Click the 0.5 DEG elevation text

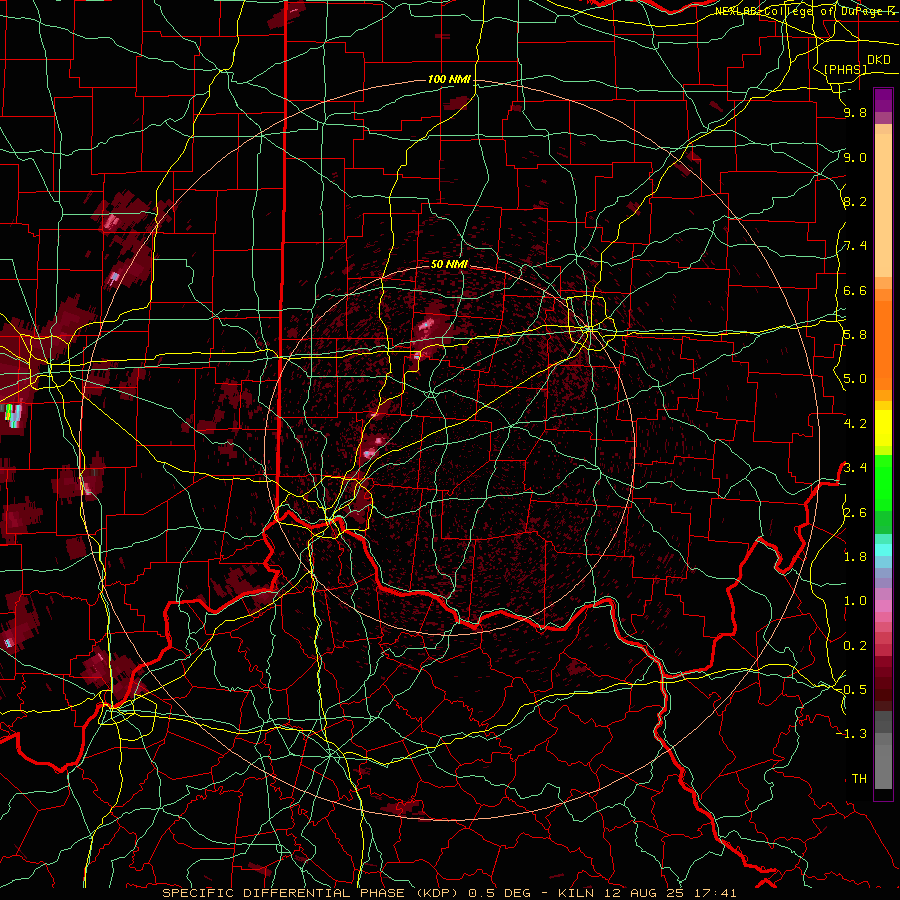(x=499, y=893)
